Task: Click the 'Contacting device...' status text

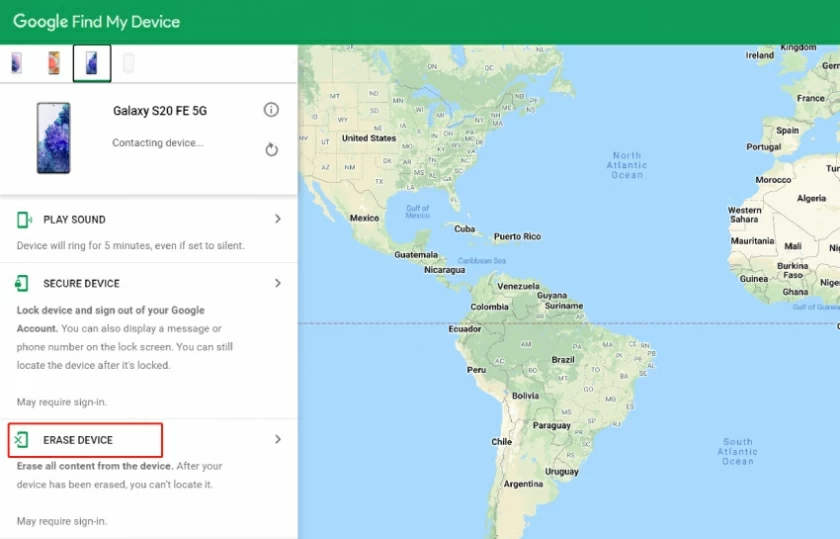Action: pyautogui.click(x=158, y=143)
